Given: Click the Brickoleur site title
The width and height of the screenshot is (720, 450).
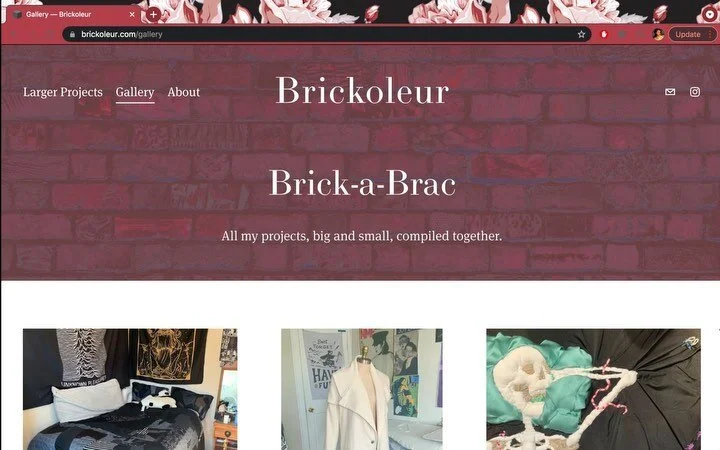Looking at the screenshot, I should pos(362,90).
